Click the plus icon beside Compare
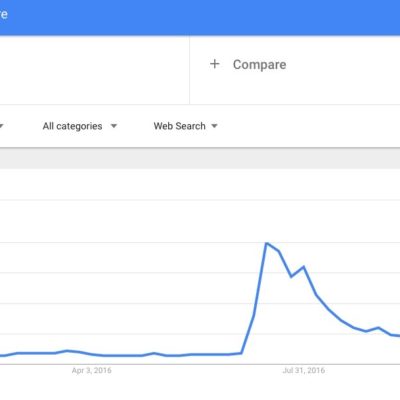 point(215,64)
